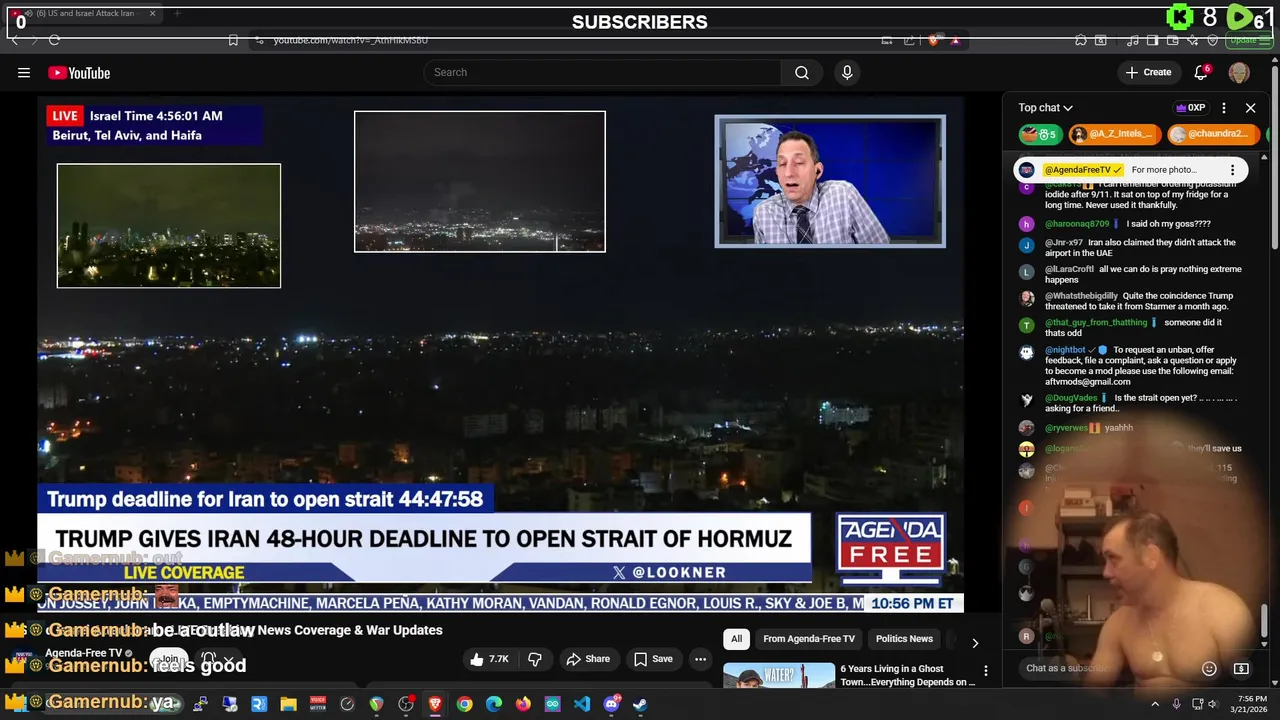Open Google Chrome in the taskbar
This screenshot has width=1280, height=720.
[464, 704]
